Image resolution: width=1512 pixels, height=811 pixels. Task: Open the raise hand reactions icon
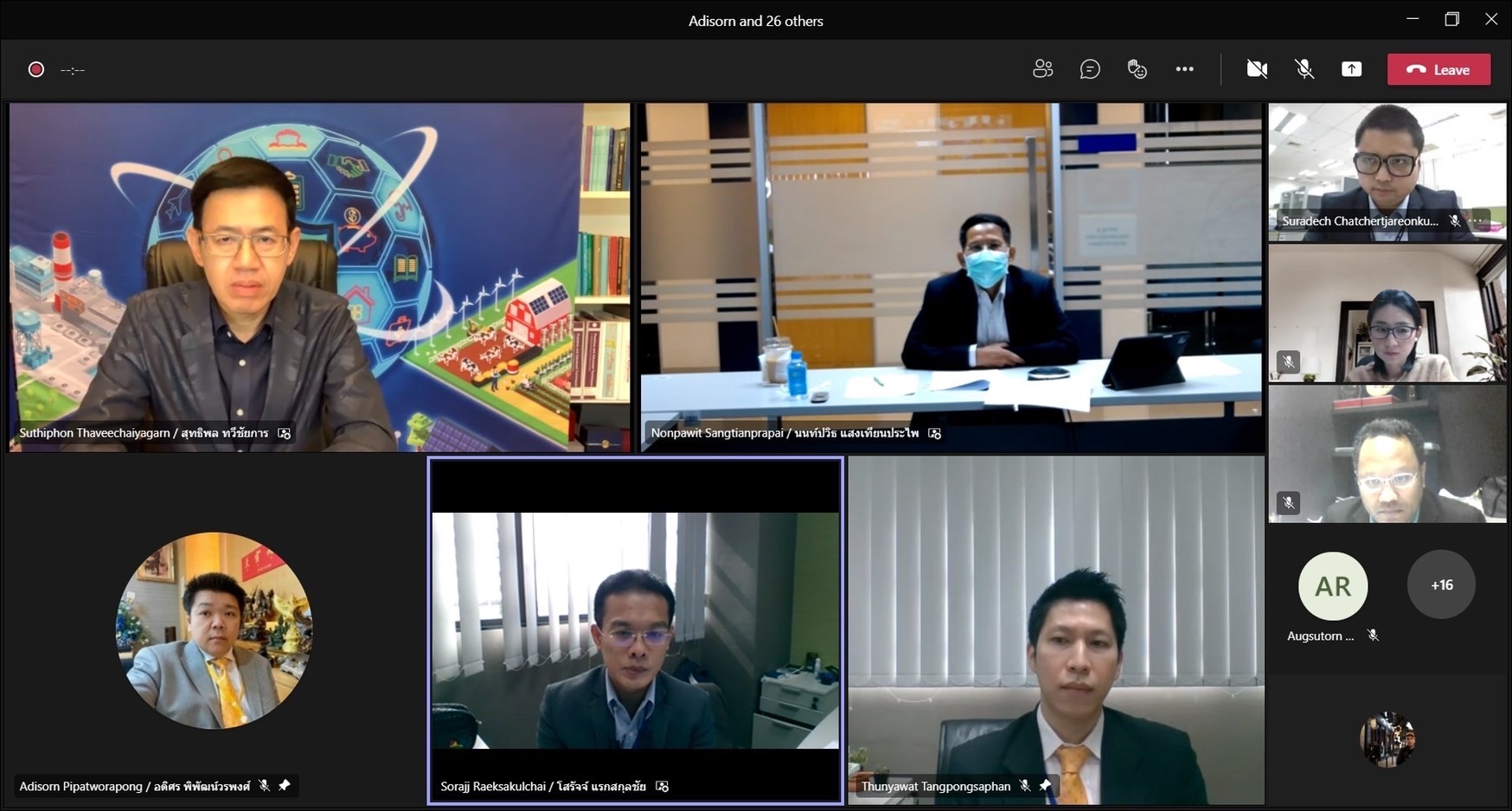(x=1137, y=69)
